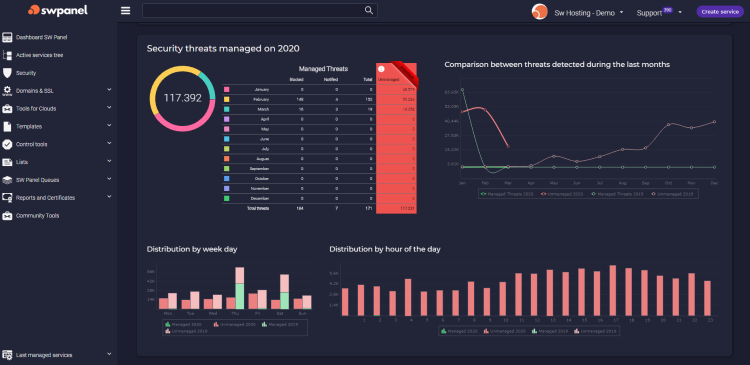
Task: Expand the Templates chevron
Action: coord(109,125)
